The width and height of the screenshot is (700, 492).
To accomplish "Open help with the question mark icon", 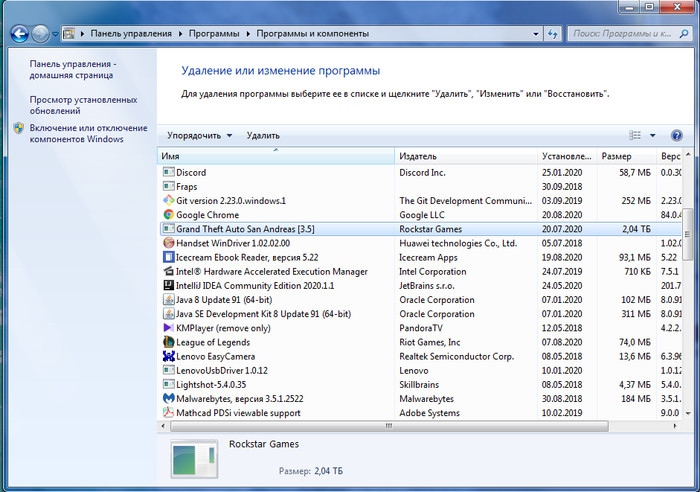I will pyautogui.click(x=677, y=135).
